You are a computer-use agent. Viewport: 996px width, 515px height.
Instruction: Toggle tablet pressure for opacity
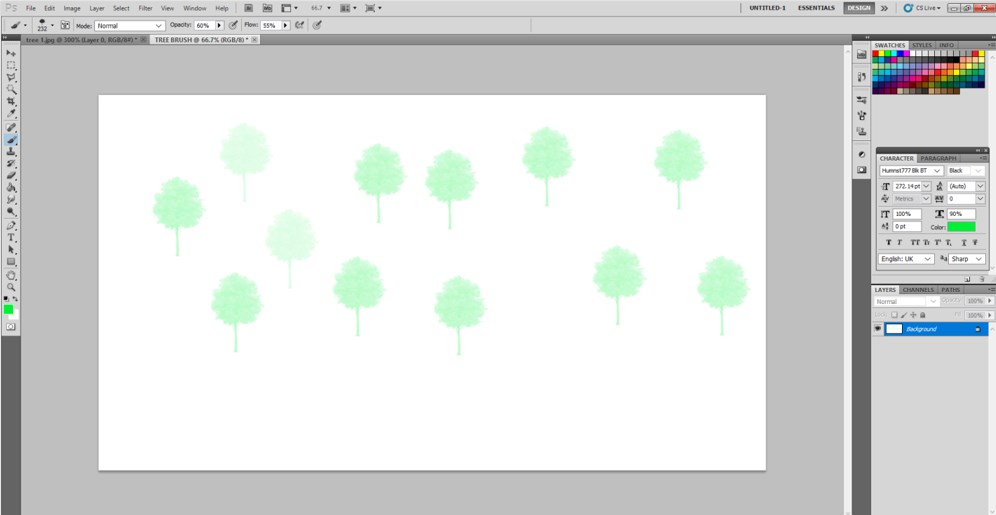click(233, 25)
